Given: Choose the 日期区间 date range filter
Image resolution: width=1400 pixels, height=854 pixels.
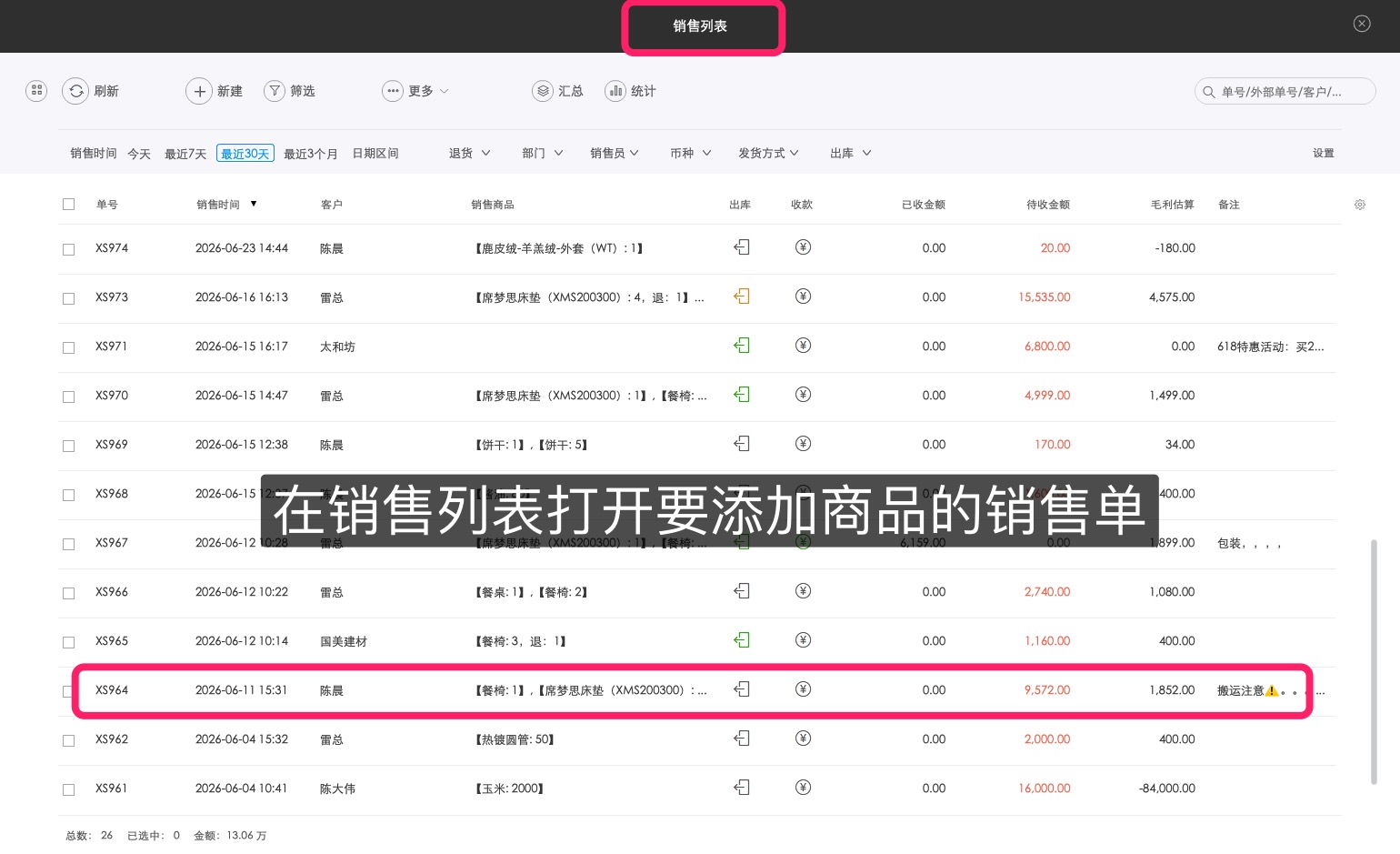Looking at the screenshot, I should (375, 154).
